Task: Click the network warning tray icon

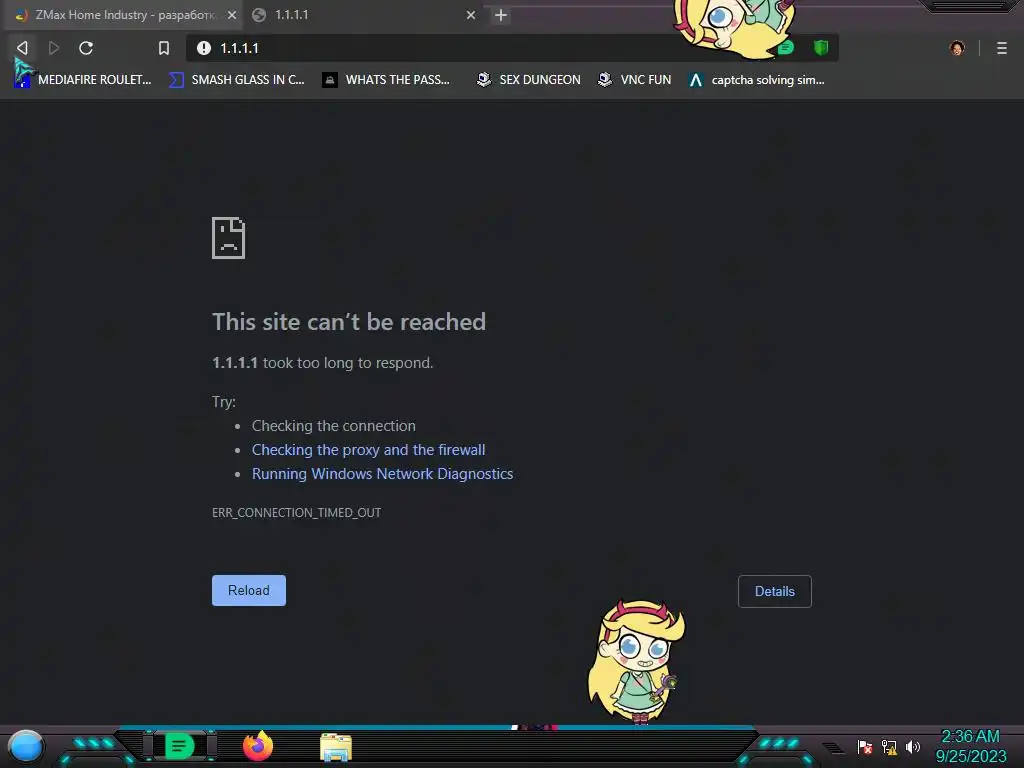Action: pyautogui.click(x=889, y=747)
